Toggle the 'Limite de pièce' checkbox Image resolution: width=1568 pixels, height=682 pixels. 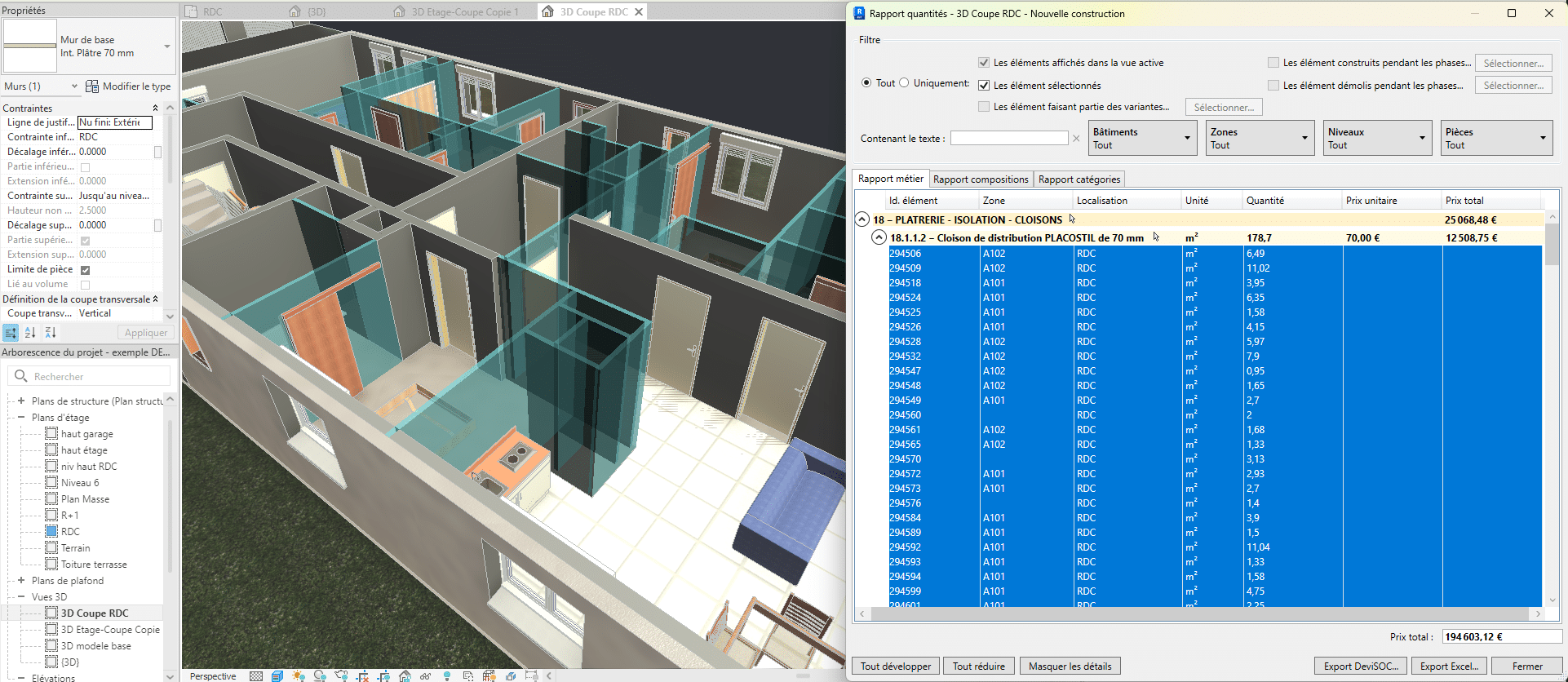(86, 270)
